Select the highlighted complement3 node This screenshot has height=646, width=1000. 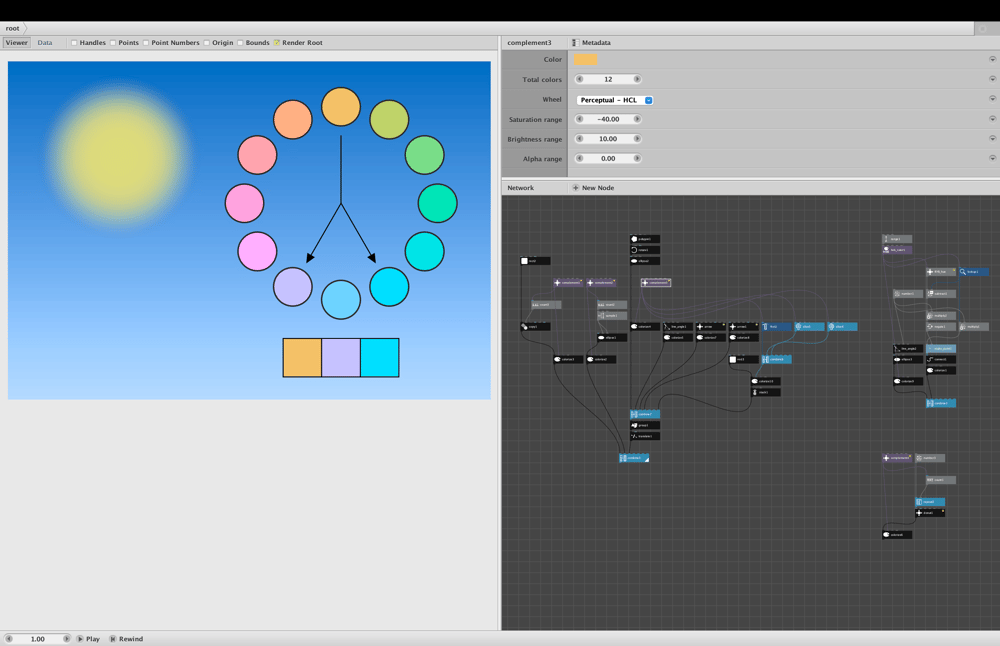656,283
